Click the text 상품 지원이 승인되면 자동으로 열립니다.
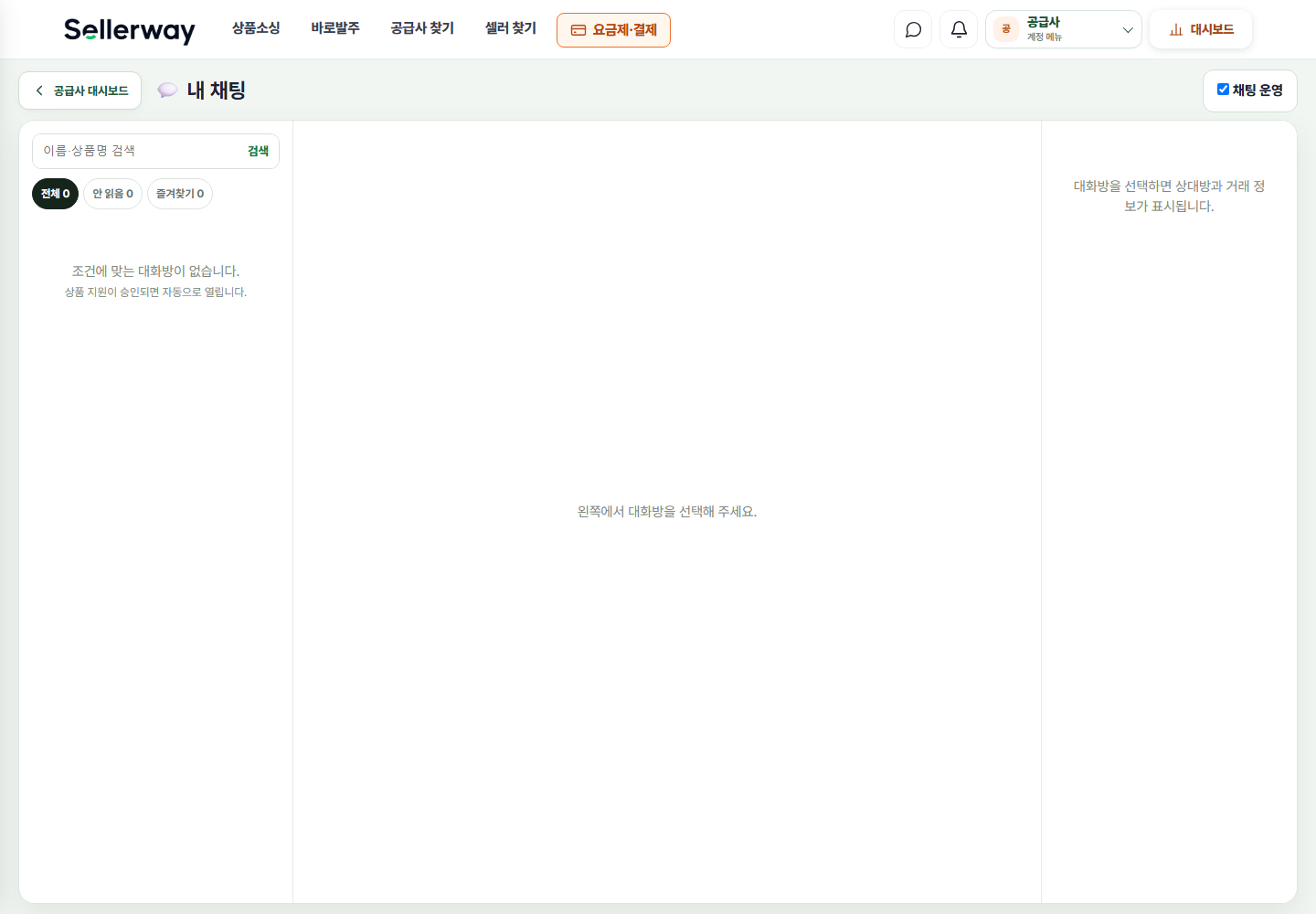 (x=156, y=292)
